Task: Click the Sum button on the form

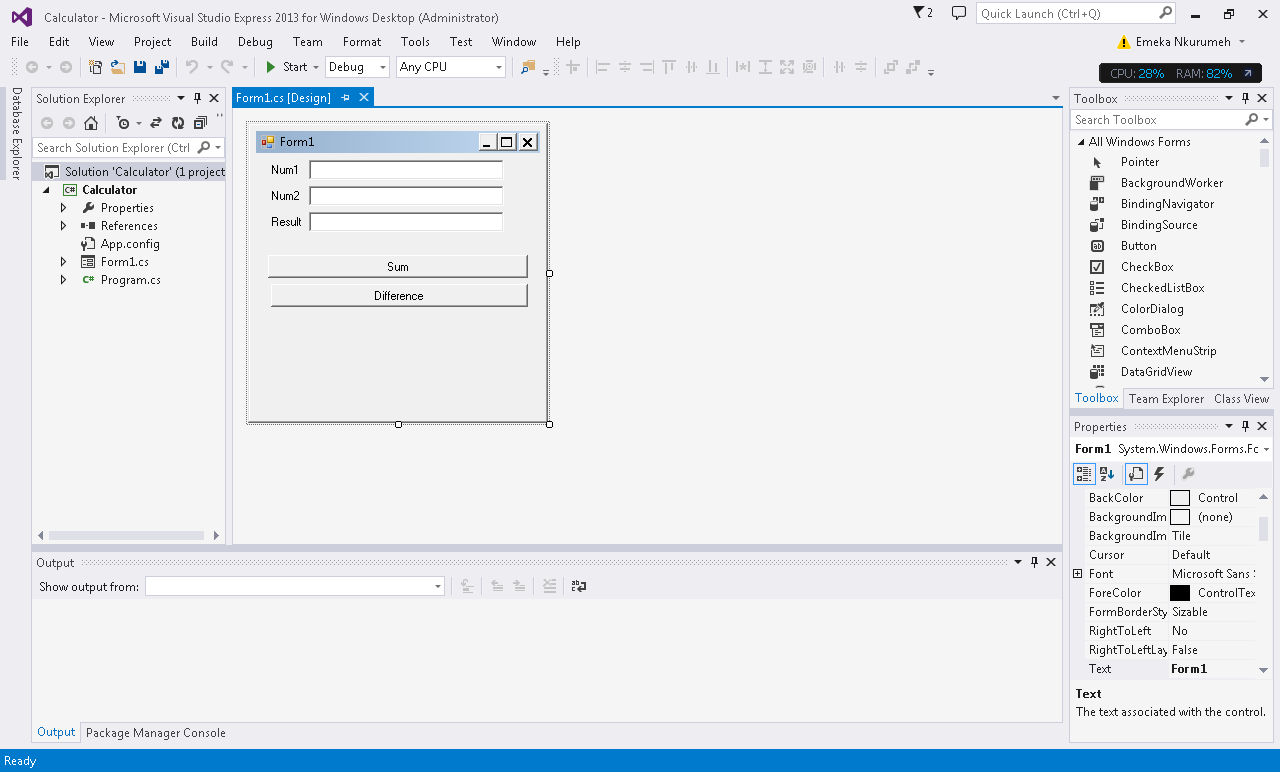Action: tap(398, 267)
